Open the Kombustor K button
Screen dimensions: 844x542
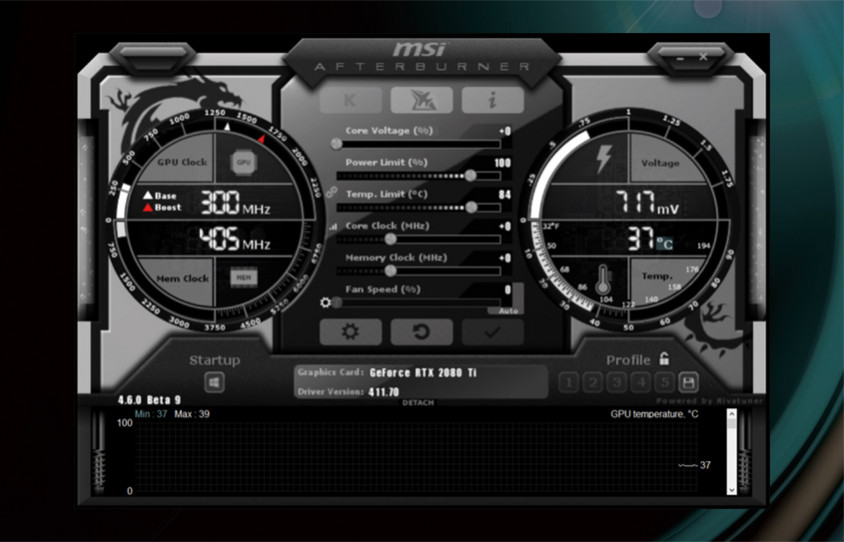350,100
